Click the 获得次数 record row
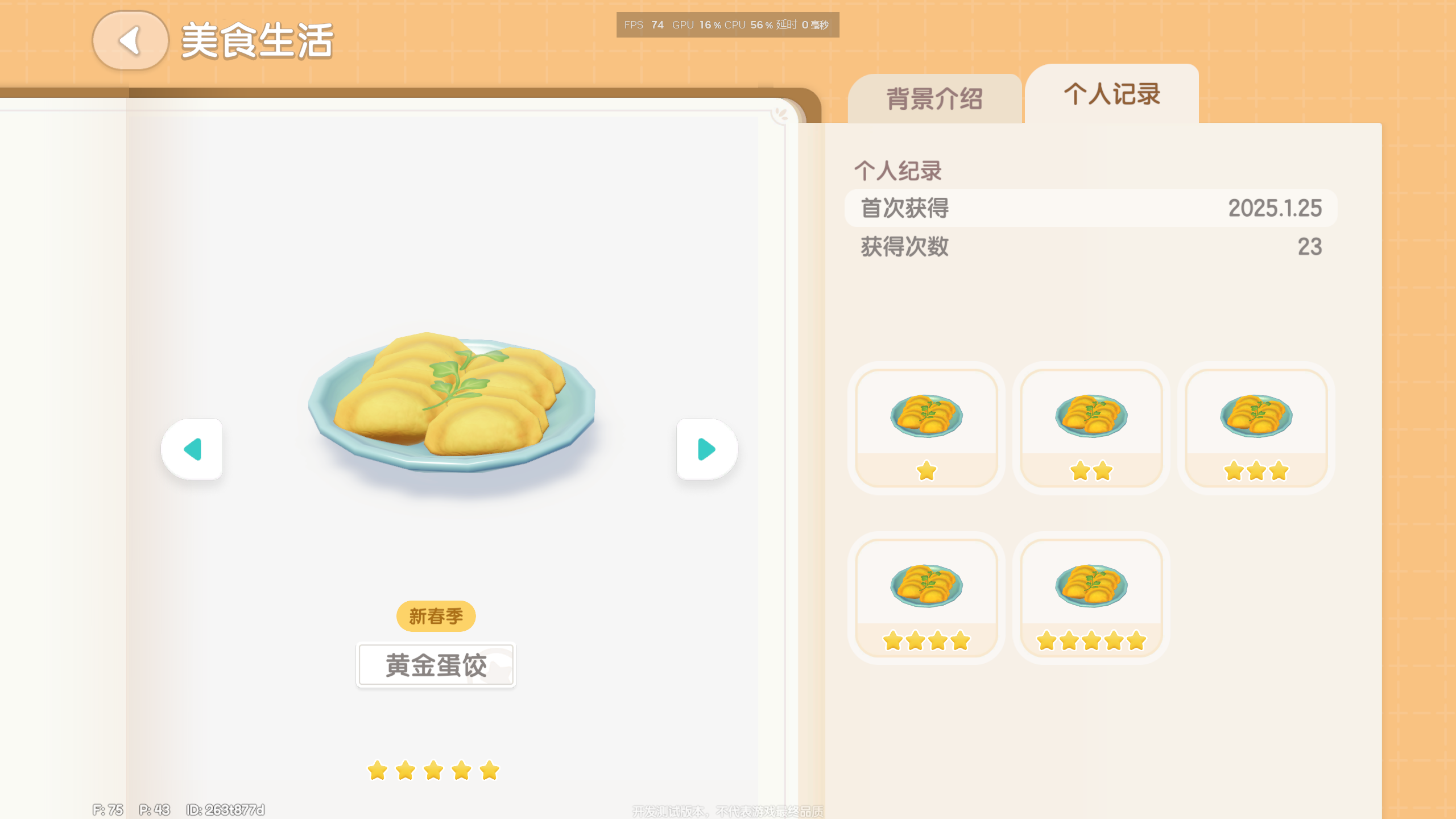The height and width of the screenshot is (819, 1456). (x=1091, y=247)
